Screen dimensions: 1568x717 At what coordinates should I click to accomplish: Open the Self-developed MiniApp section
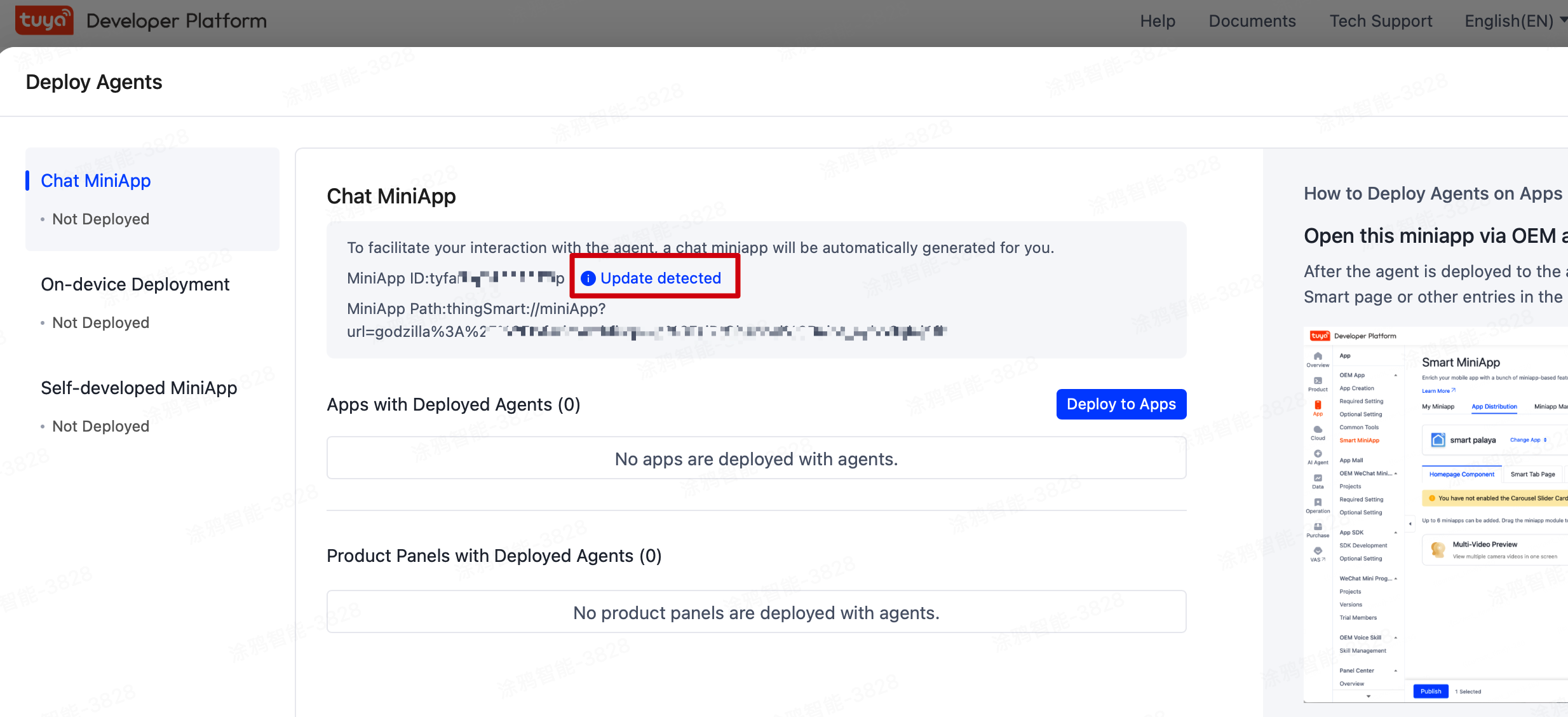pyautogui.click(x=139, y=388)
